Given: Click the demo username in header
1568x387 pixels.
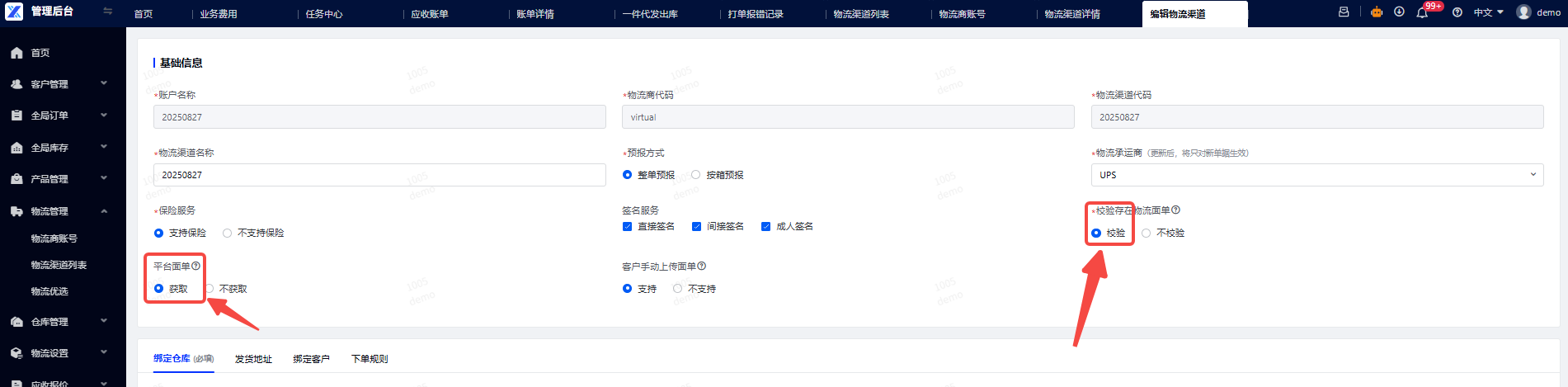Looking at the screenshot, I should pos(1548,12).
